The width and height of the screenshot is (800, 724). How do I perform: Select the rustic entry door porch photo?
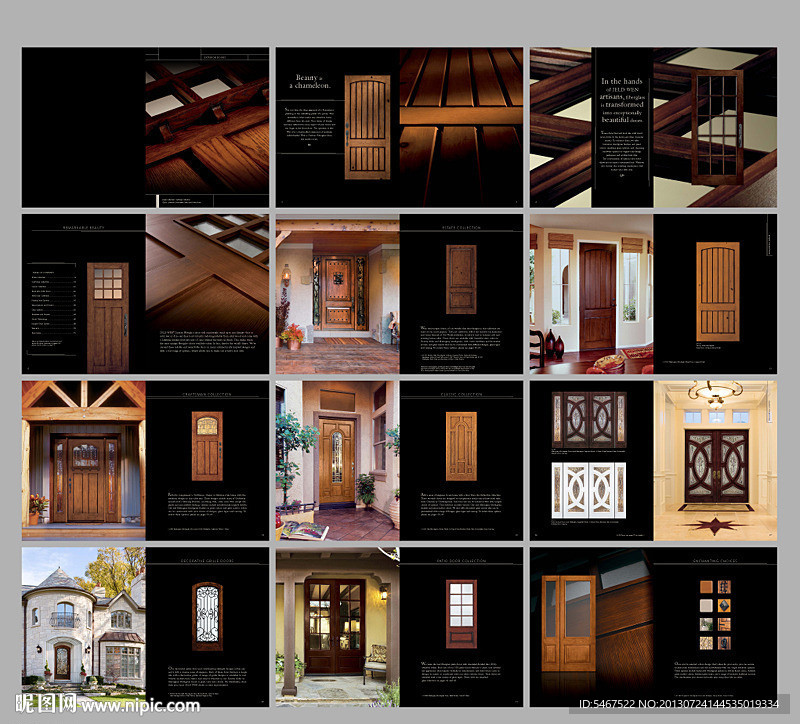[337, 294]
